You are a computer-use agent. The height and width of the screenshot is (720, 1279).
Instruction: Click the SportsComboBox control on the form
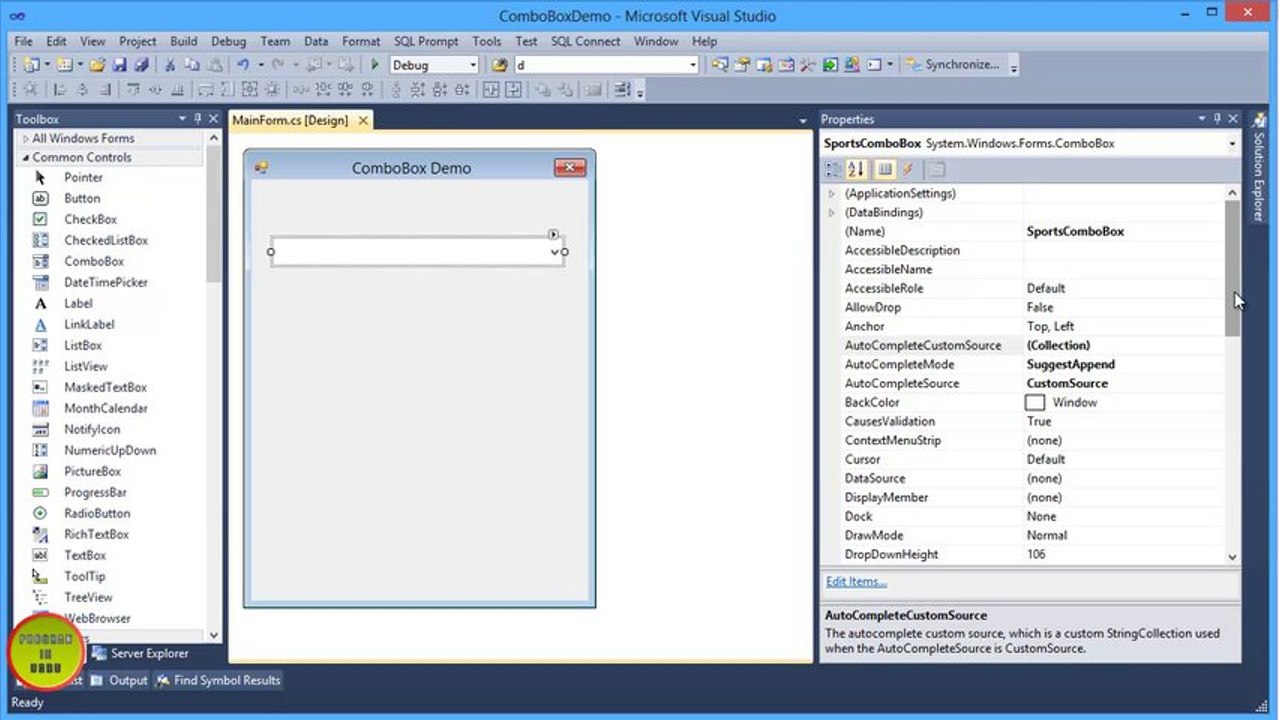417,251
